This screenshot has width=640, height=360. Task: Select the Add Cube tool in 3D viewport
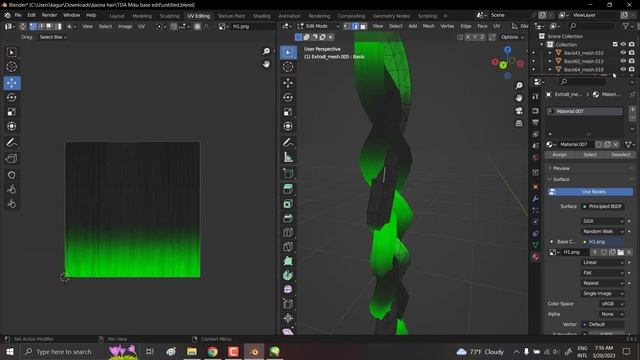[288, 173]
